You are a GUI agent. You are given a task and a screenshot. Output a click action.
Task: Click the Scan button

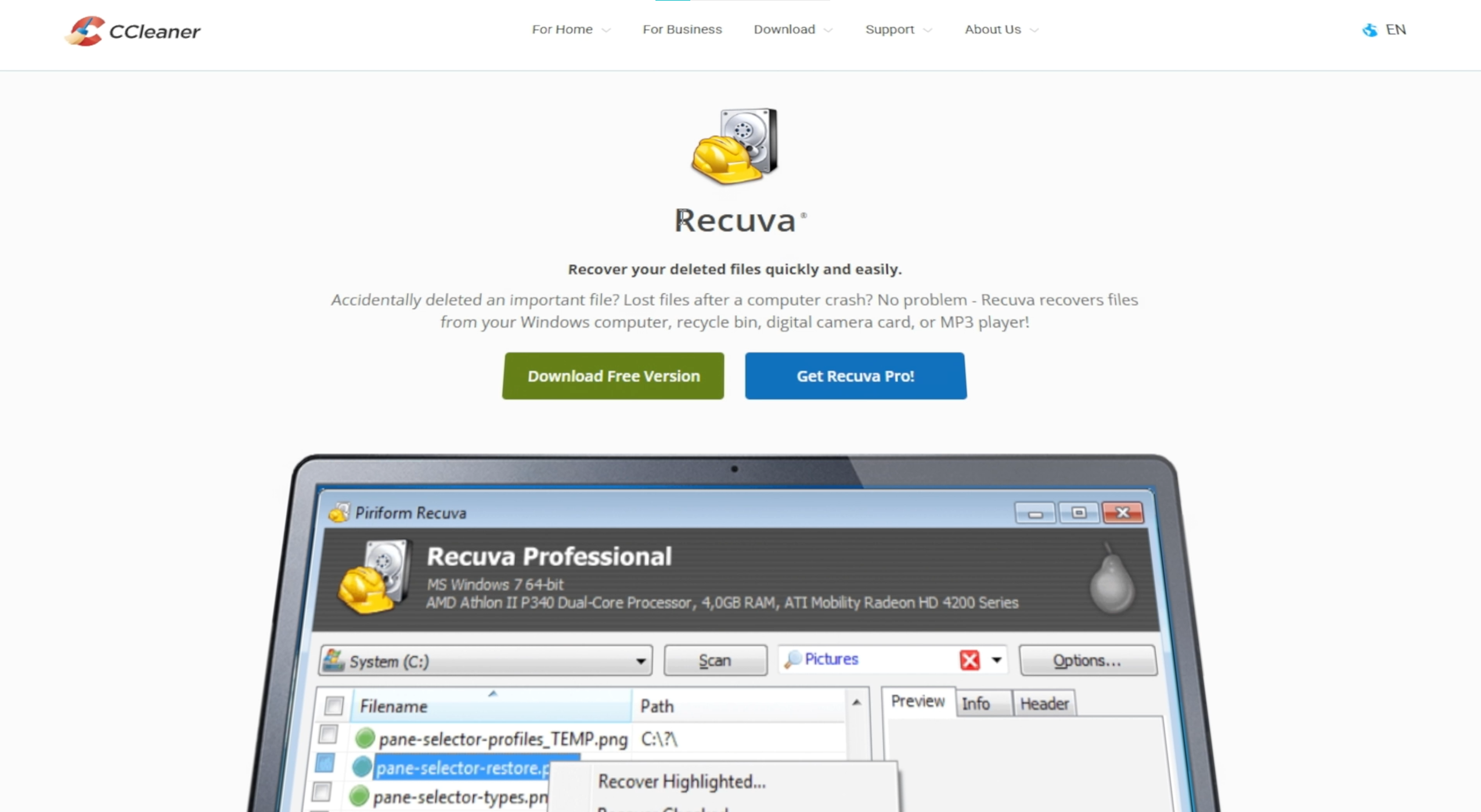point(715,661)
